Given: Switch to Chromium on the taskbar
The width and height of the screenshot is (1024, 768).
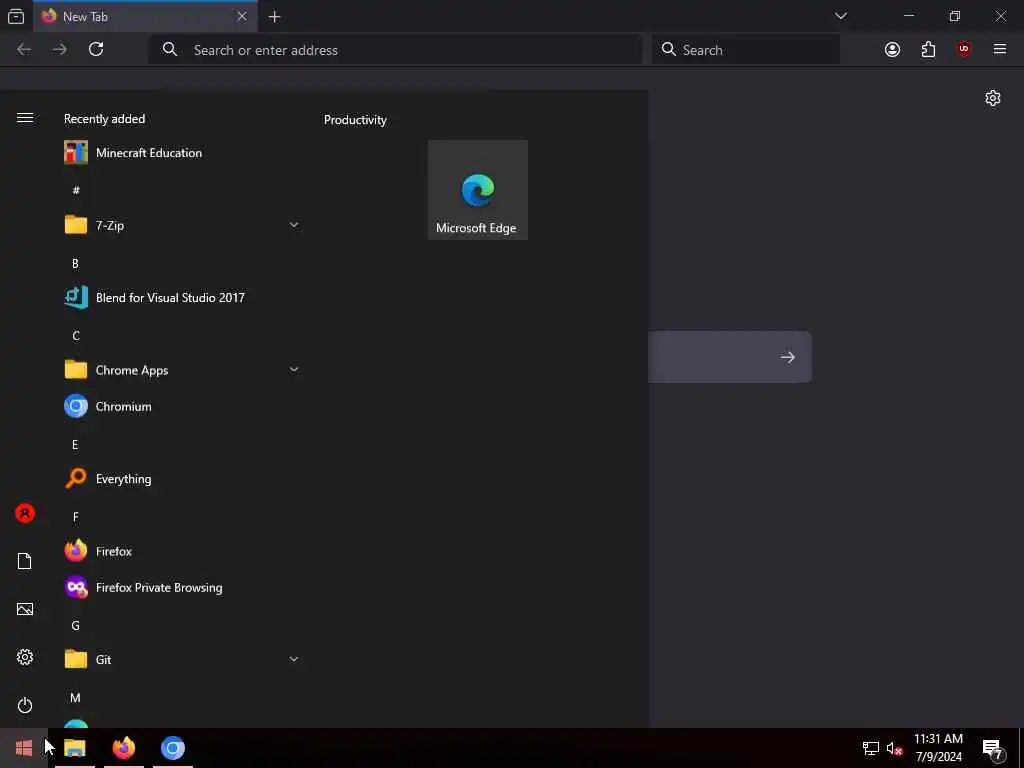Looking at the screenshot, I should 173,748.
